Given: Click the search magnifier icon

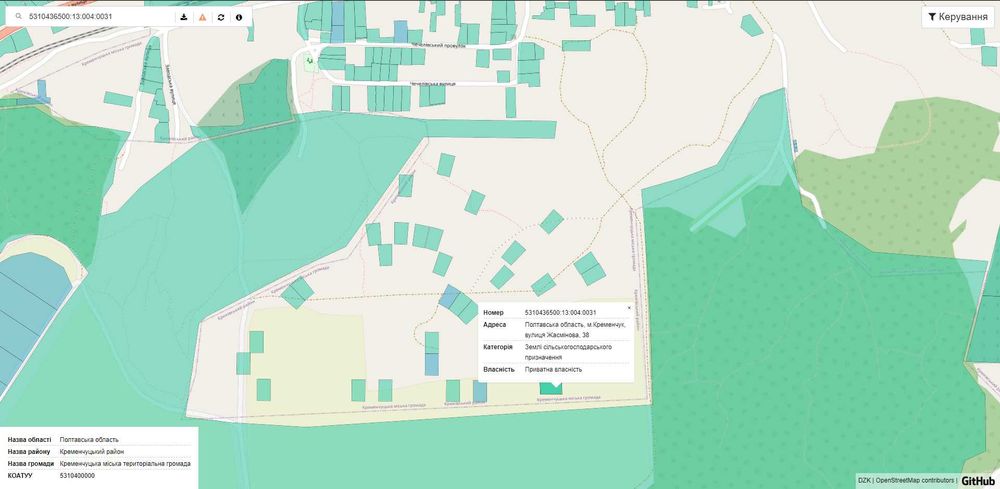Looking at the screenshot, I should (x=19, y=17).
